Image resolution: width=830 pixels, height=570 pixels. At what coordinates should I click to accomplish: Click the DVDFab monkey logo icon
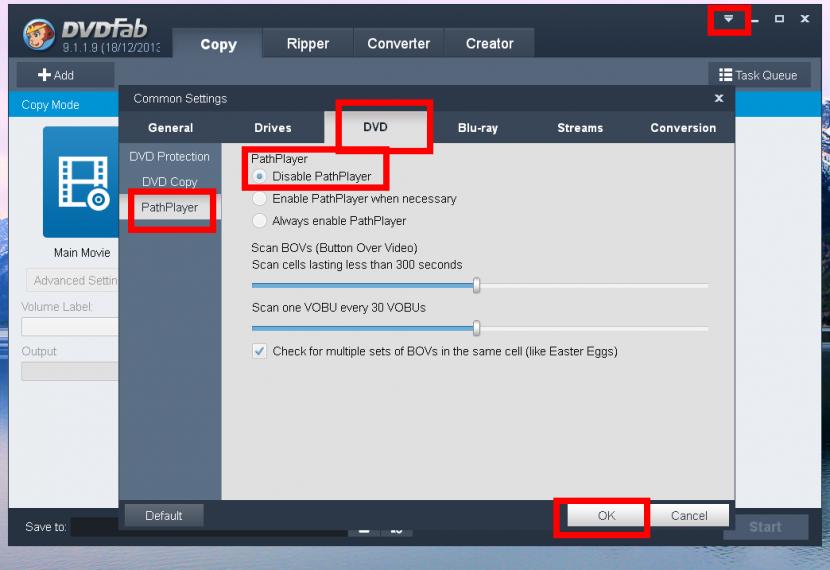(39, 34)
